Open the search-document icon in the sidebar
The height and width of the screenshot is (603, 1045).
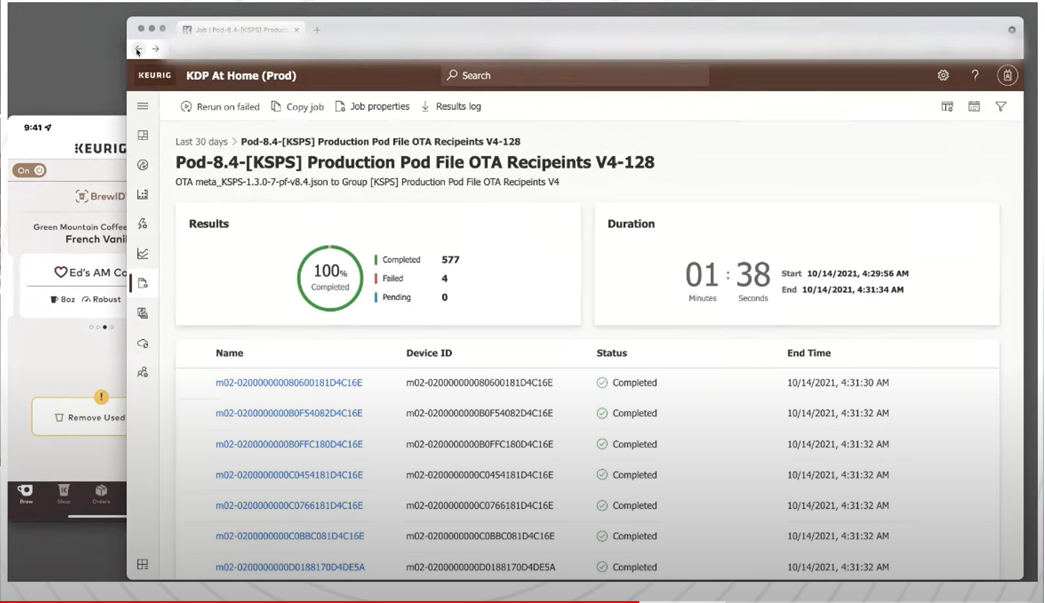tap(143, 313)
